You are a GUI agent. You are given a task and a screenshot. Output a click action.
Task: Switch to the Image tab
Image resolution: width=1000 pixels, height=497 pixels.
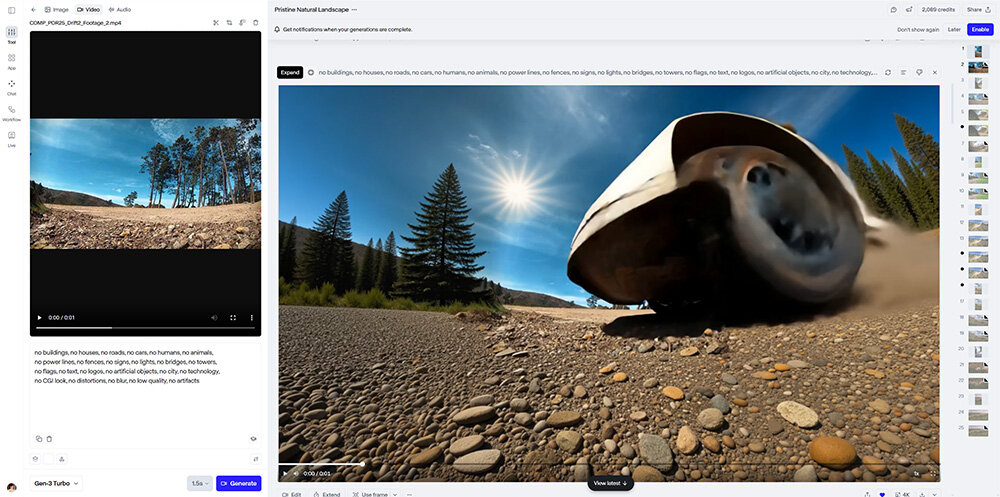56,9
